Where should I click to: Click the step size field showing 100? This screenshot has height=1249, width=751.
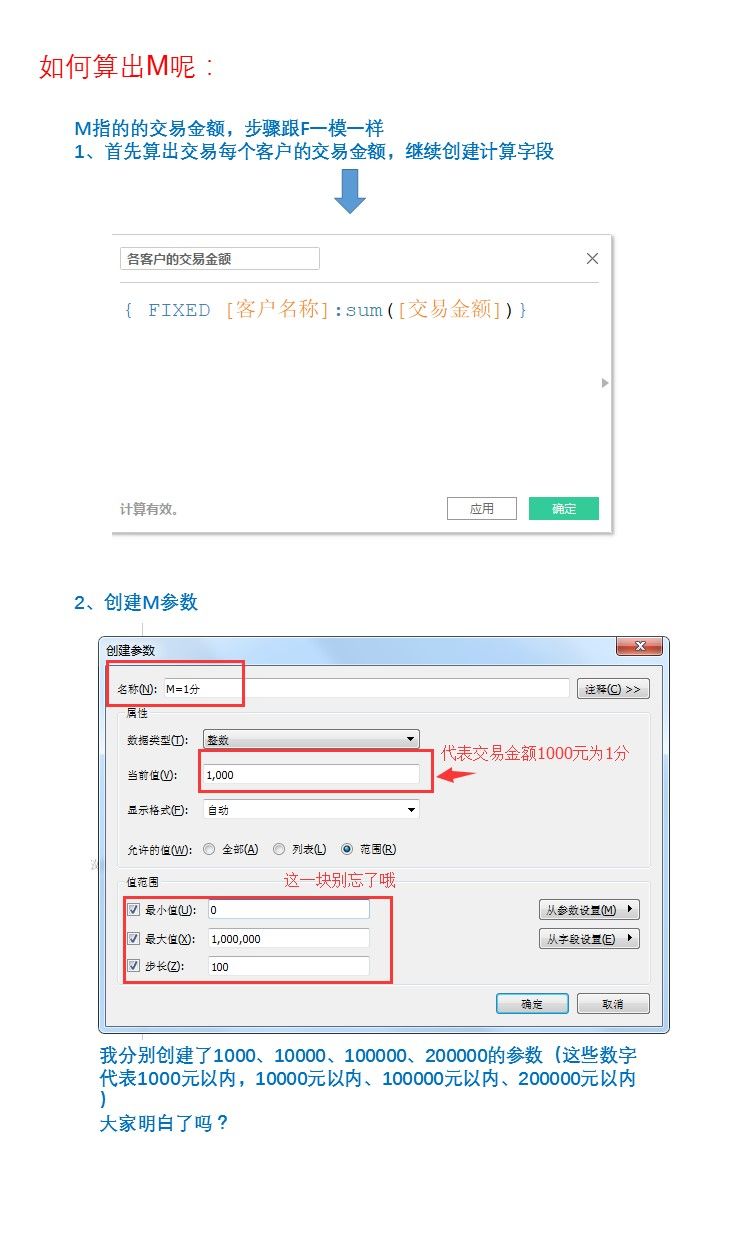(x=288, y=967)
